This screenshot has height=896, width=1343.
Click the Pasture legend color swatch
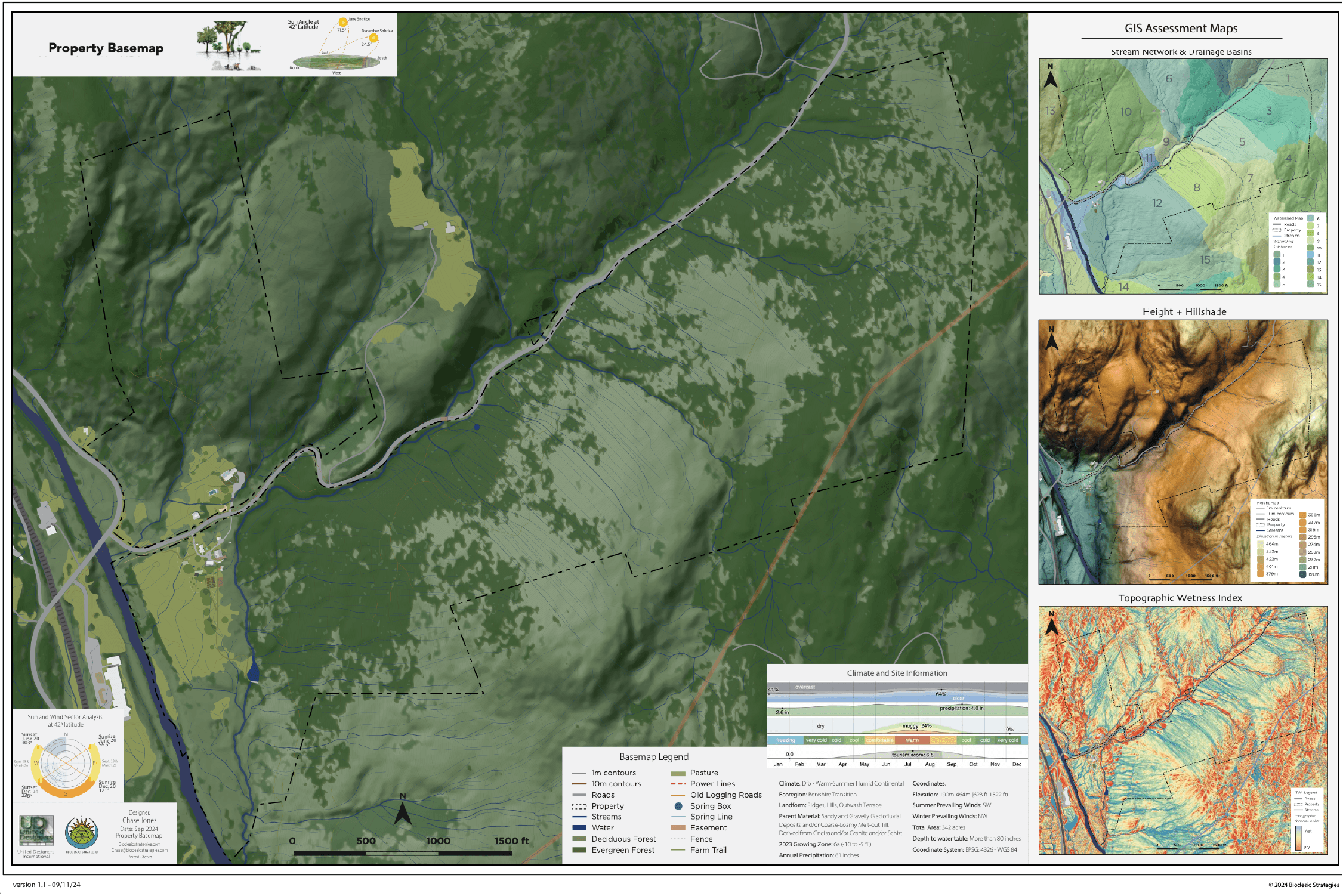tap(678, 773)
